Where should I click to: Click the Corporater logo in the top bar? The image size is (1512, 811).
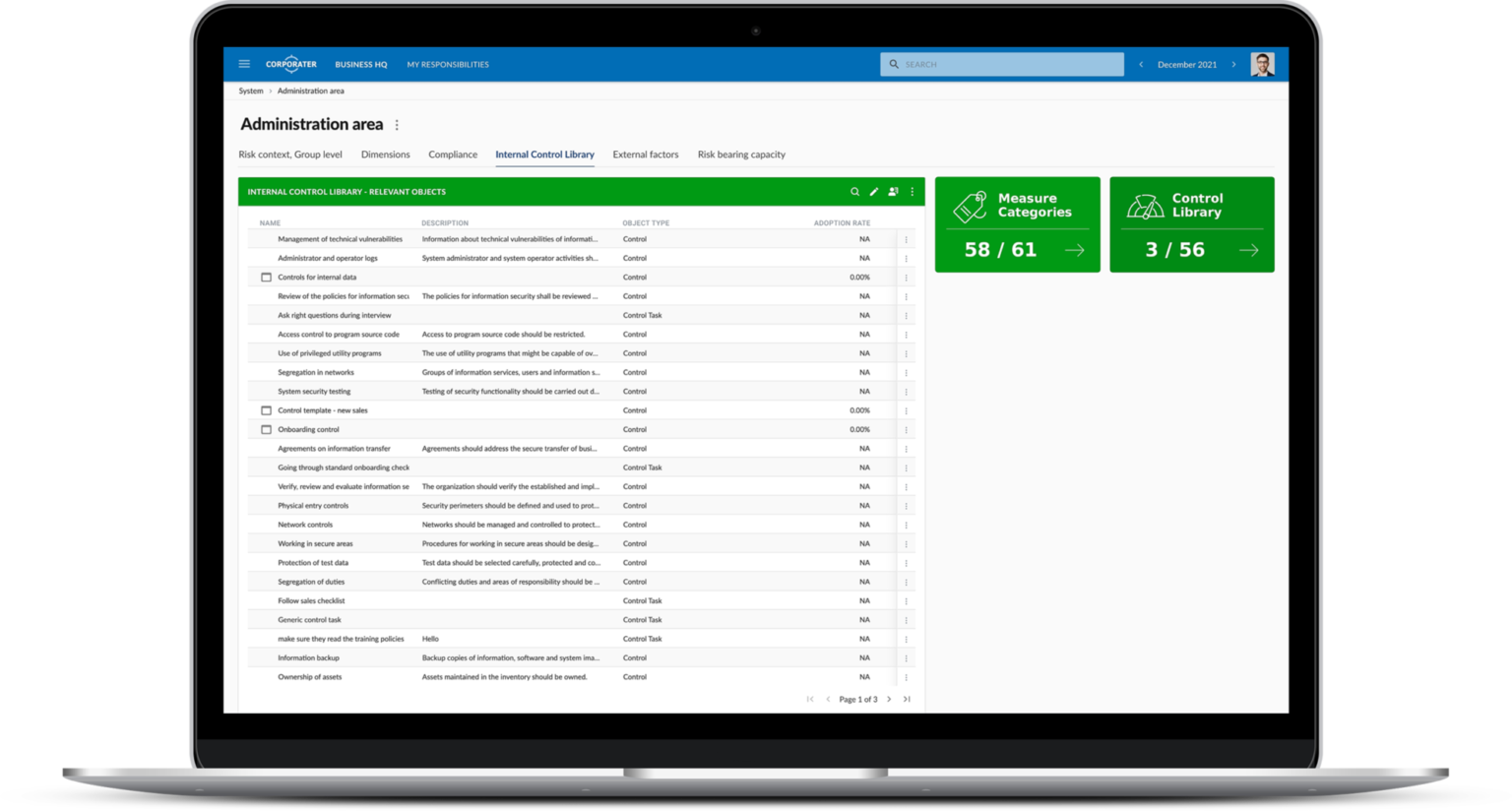tap(291, 63)
